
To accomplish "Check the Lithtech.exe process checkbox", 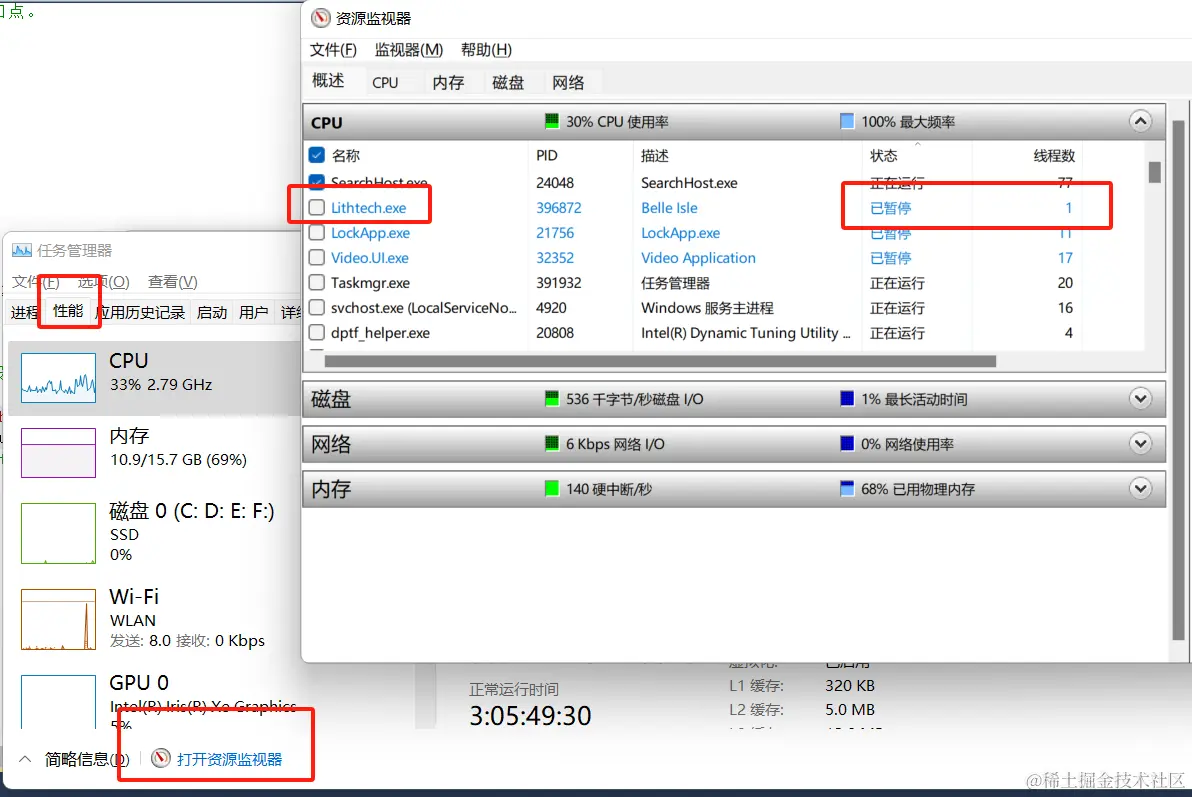I will [317, 208].
